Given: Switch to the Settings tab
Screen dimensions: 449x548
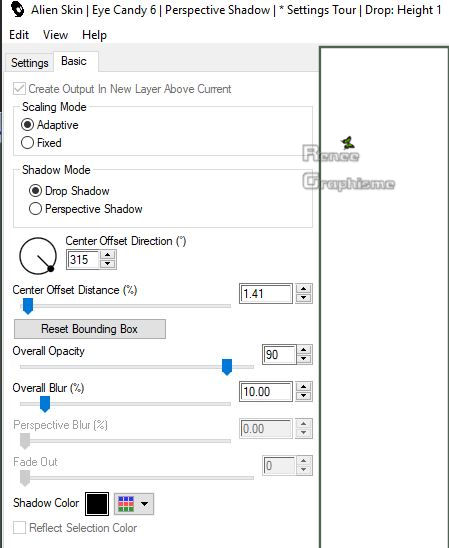Looking at the screenshot, I should point(30,63).
